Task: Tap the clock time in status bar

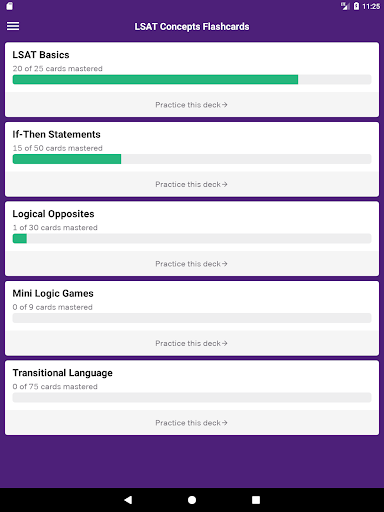Action: point(371,6)
